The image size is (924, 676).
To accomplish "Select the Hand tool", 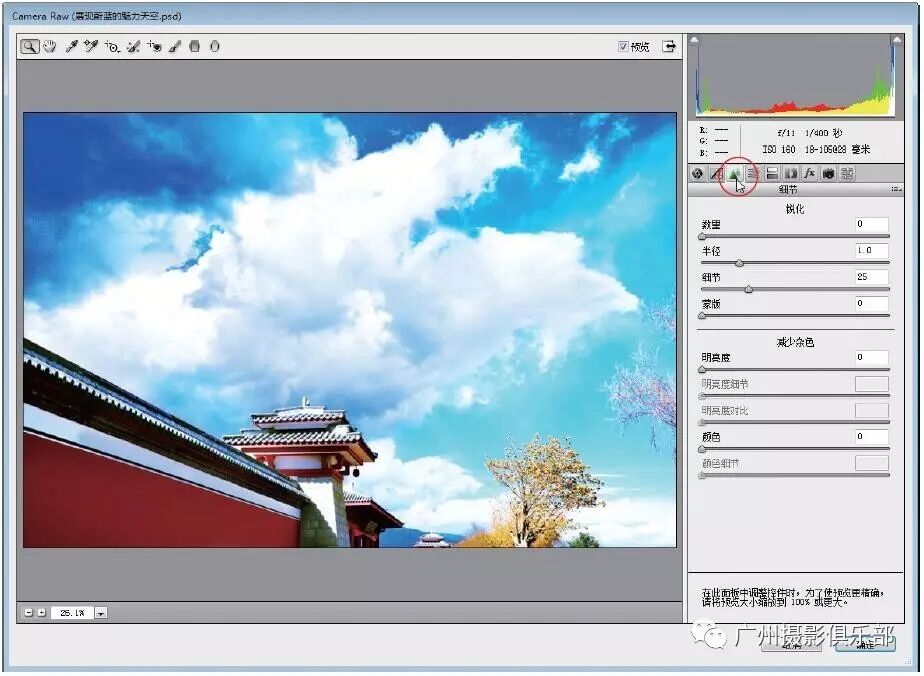I will click(49, 47).
